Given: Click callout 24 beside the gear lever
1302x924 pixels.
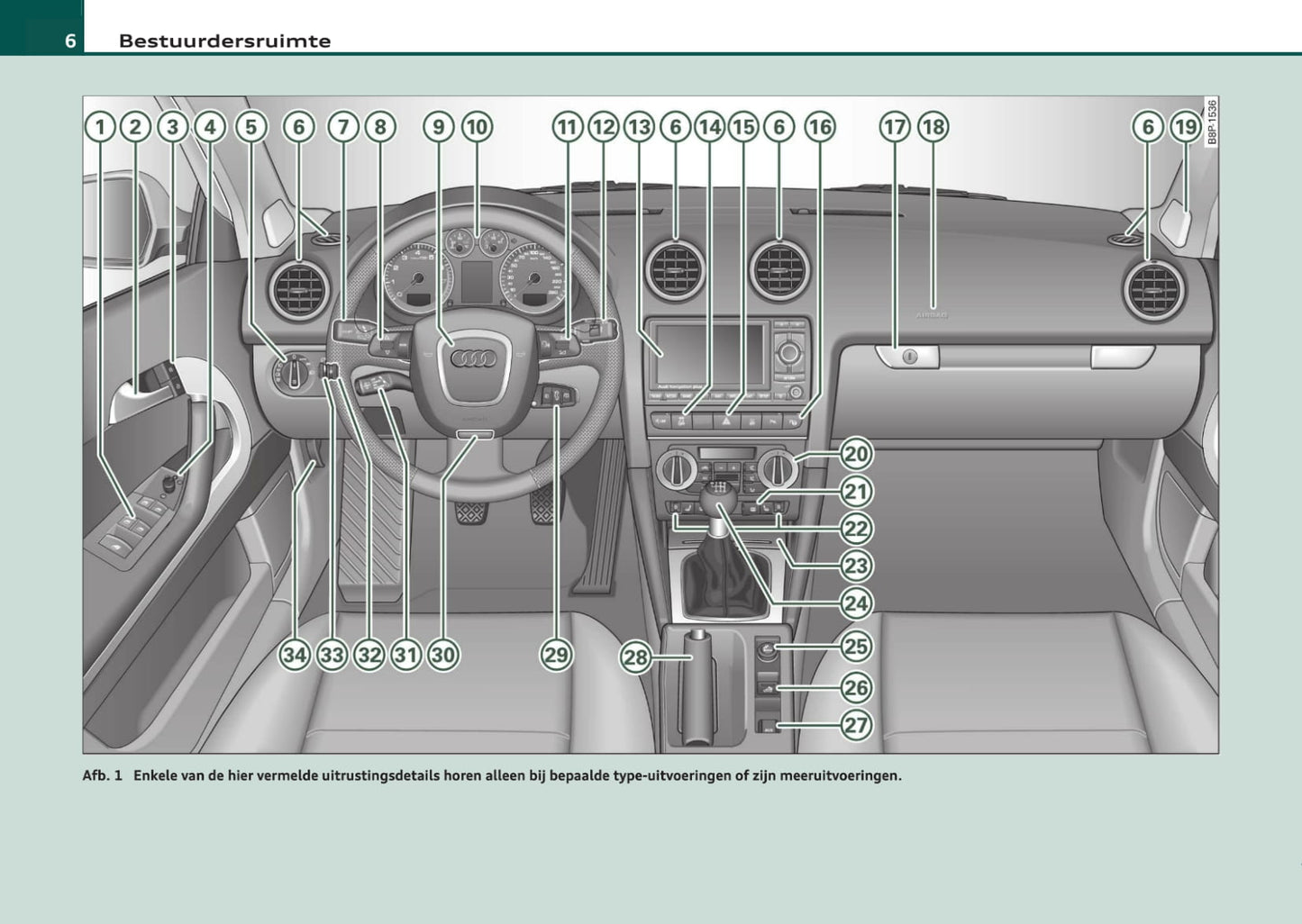Looking at the screenshot, I should pyautogui.click(x=855, y=603).
